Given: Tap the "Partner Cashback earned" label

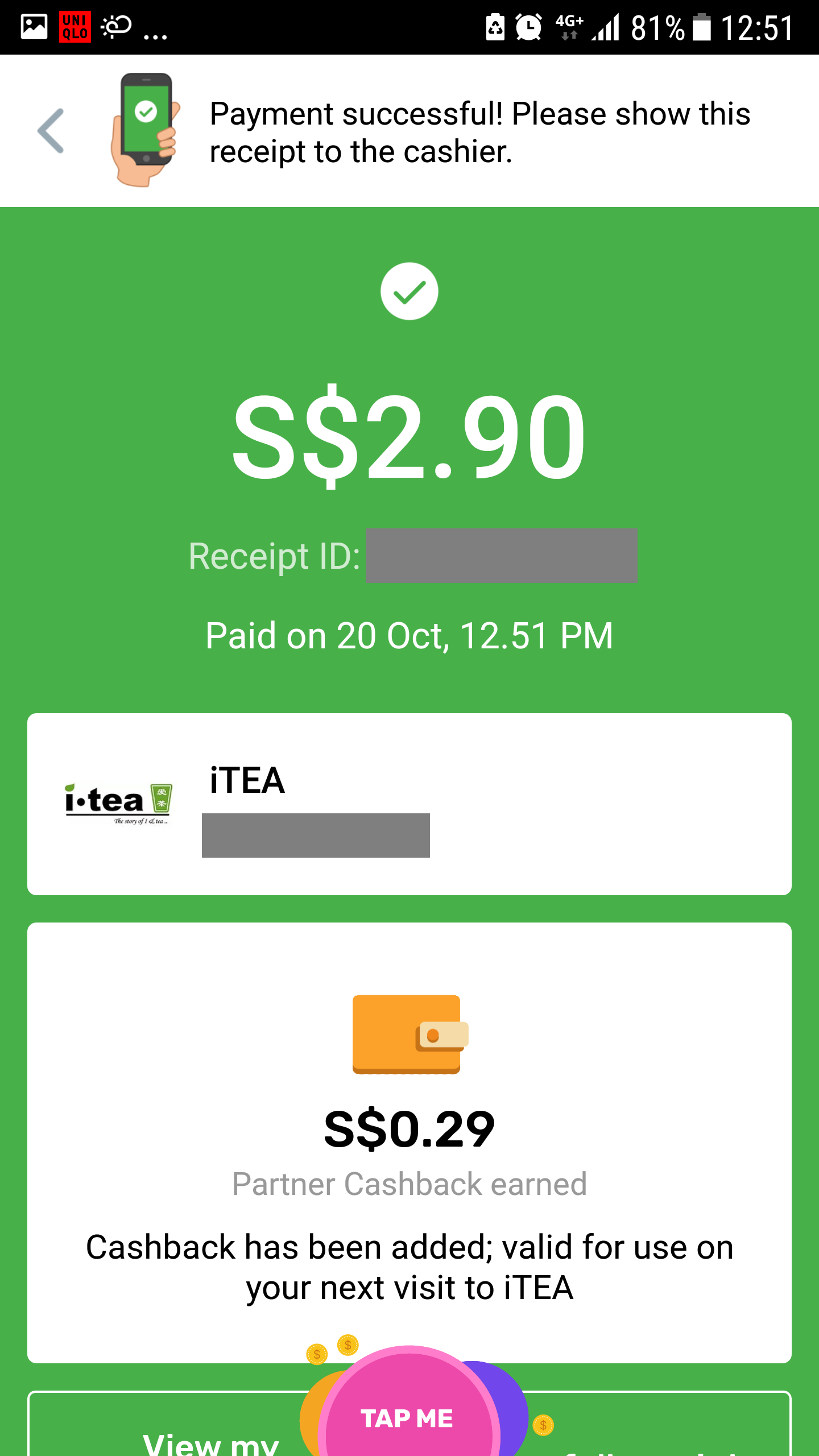Looking at the screenshot, I should coord(409,1184).
